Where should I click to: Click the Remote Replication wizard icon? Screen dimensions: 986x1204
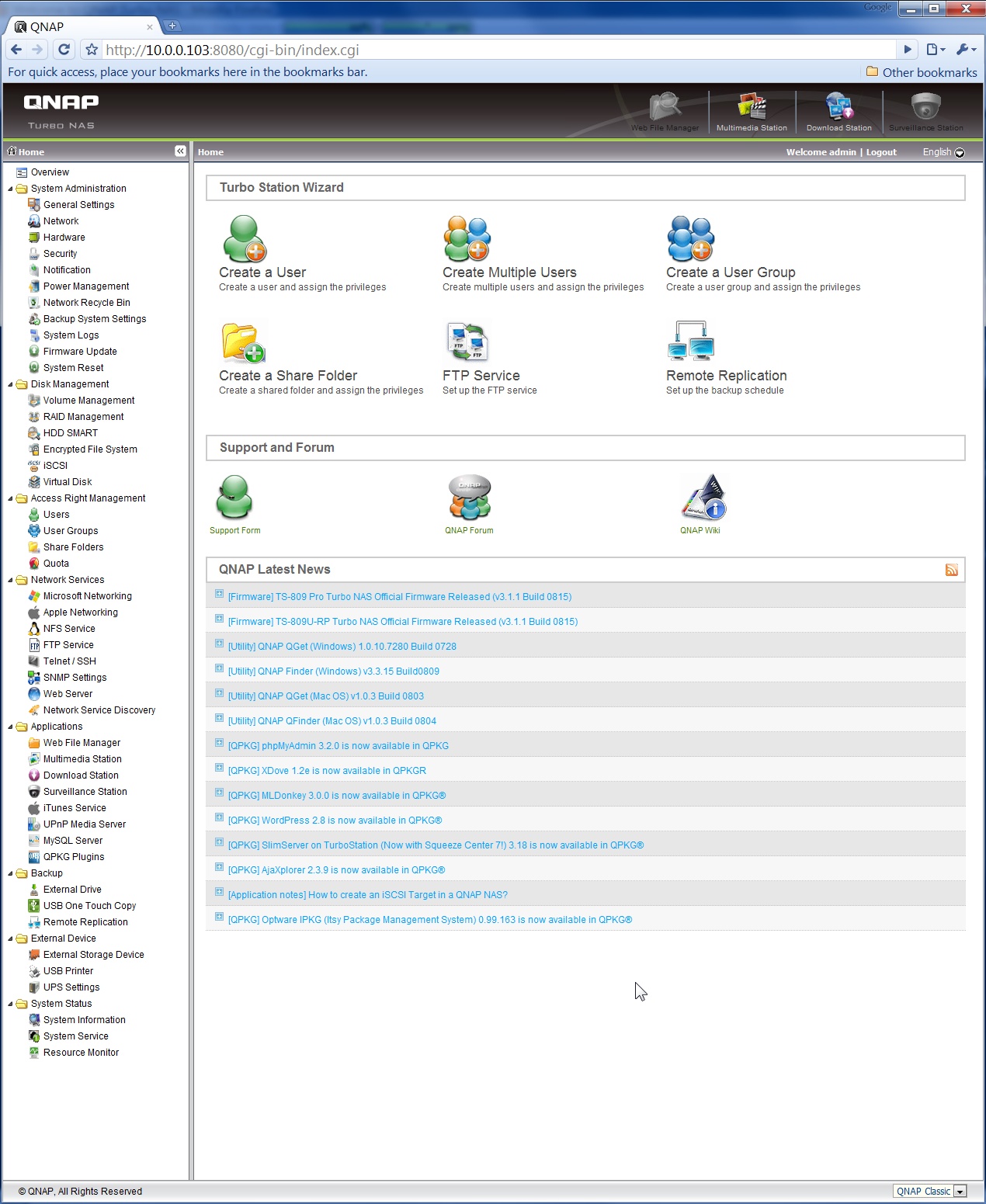(x=690, y=342)
